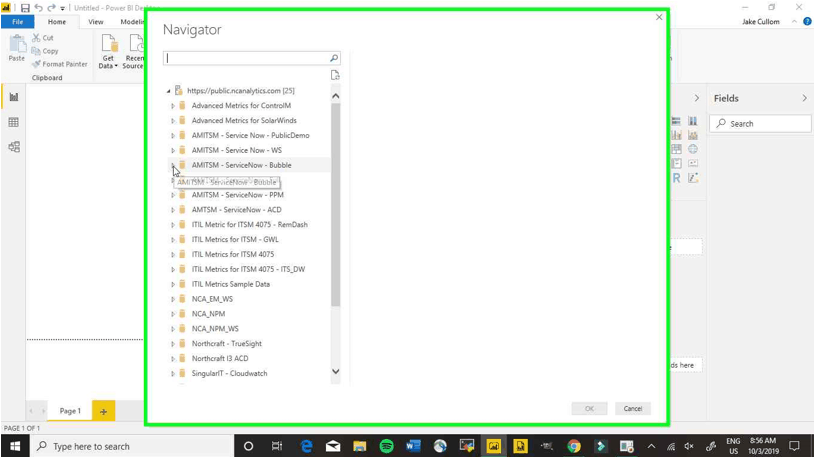Select ITIL Metrics Sample Data item
816x458 pixels.
click(x=230, y=284)
